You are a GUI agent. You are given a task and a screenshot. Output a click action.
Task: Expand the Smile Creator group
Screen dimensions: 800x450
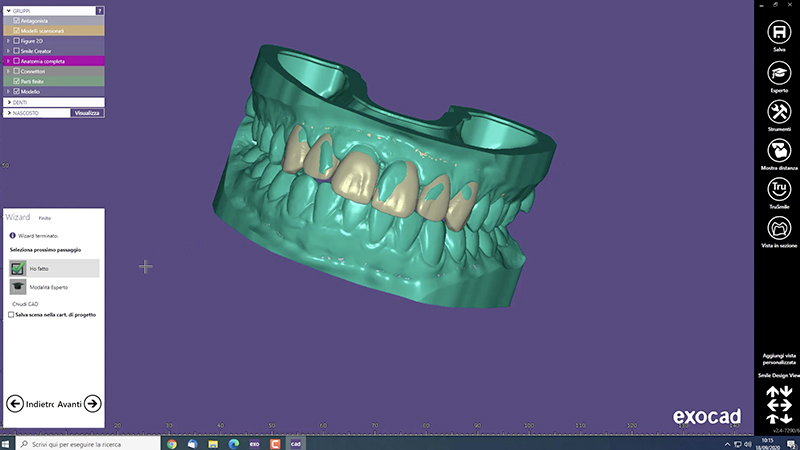coord(9,51)
